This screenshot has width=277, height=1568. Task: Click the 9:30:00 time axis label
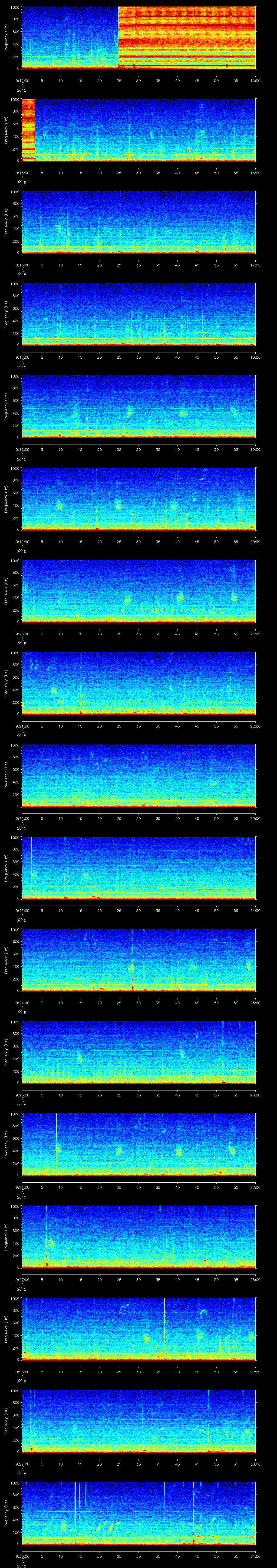pos(22,1556)
